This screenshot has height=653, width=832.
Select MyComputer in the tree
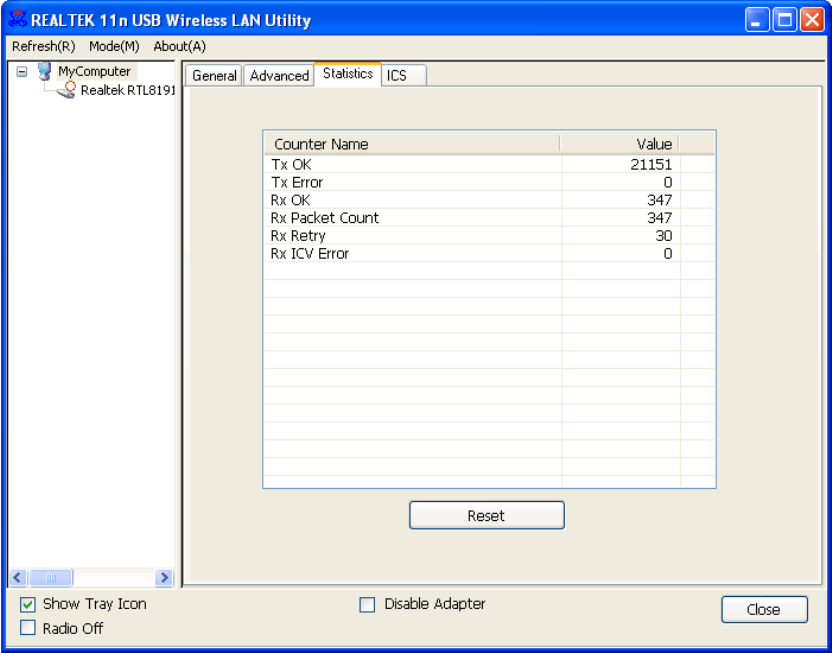[x=94, y=71]
